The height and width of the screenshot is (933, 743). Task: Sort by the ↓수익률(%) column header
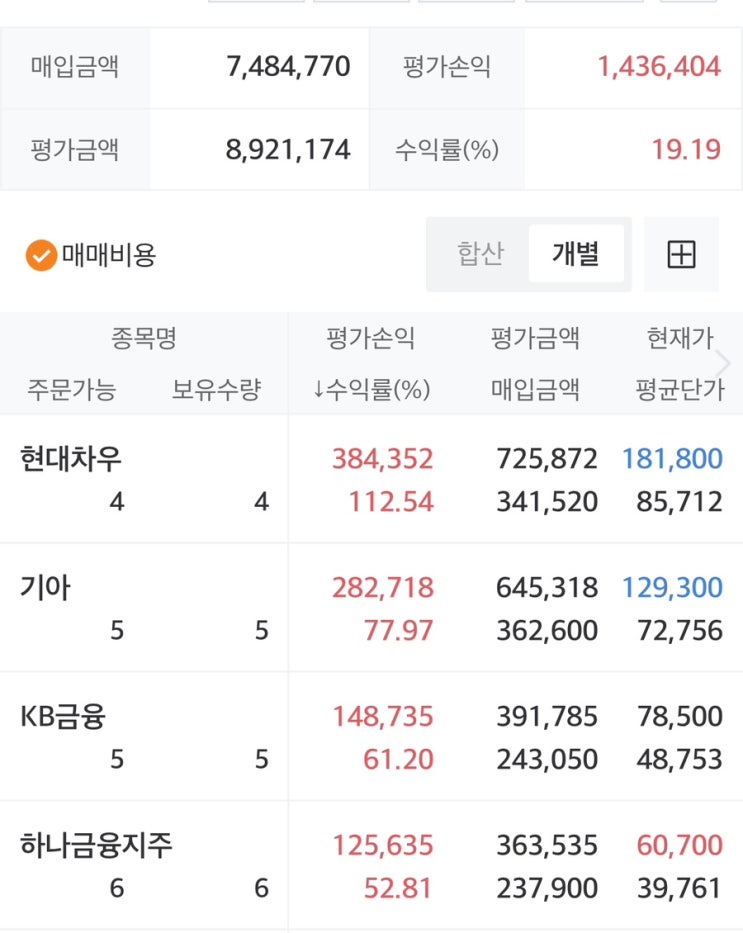point(371,390)
